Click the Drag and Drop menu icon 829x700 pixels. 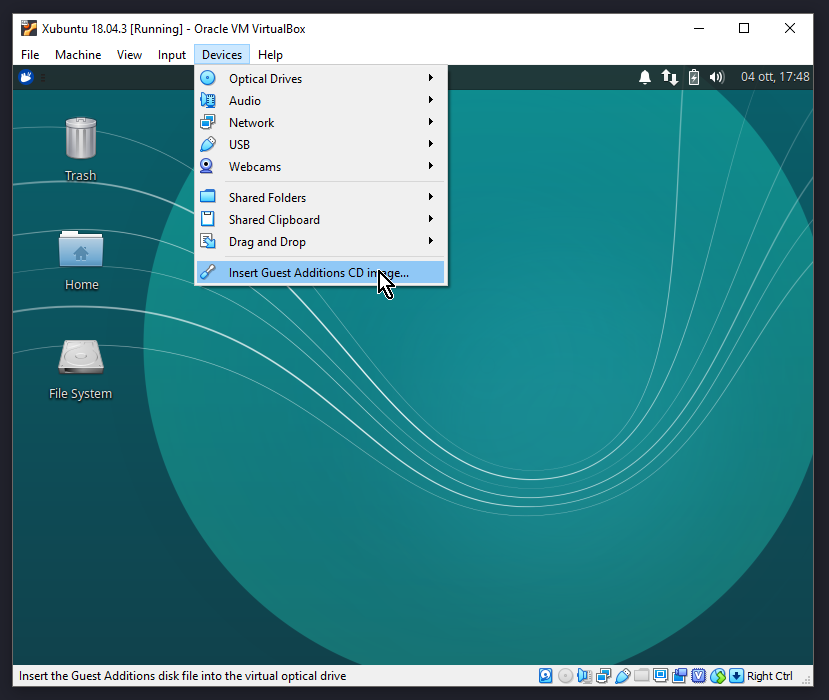click(208, 241)
